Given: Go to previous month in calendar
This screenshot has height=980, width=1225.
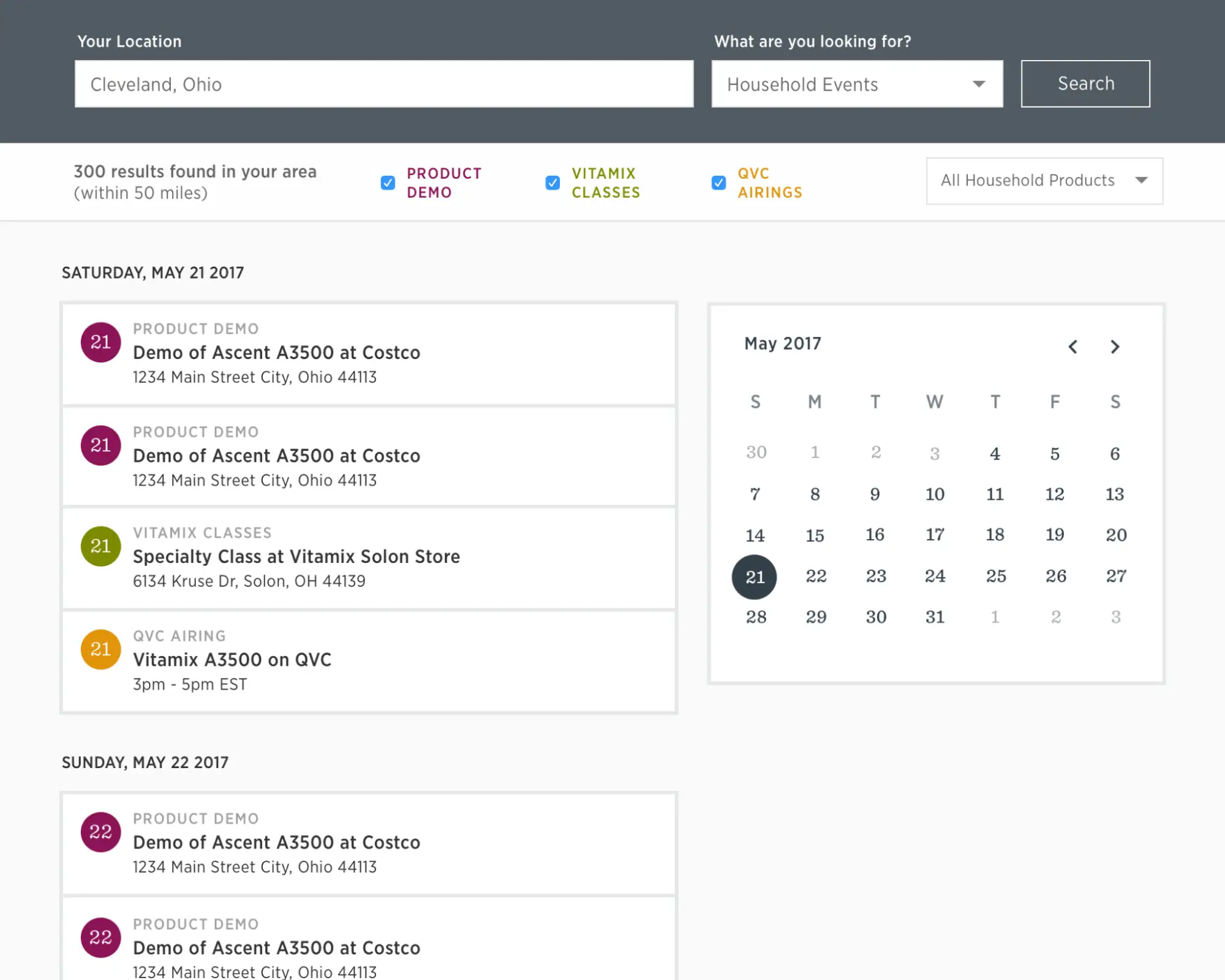Looking at the screenshot, I should (1072, 347).
